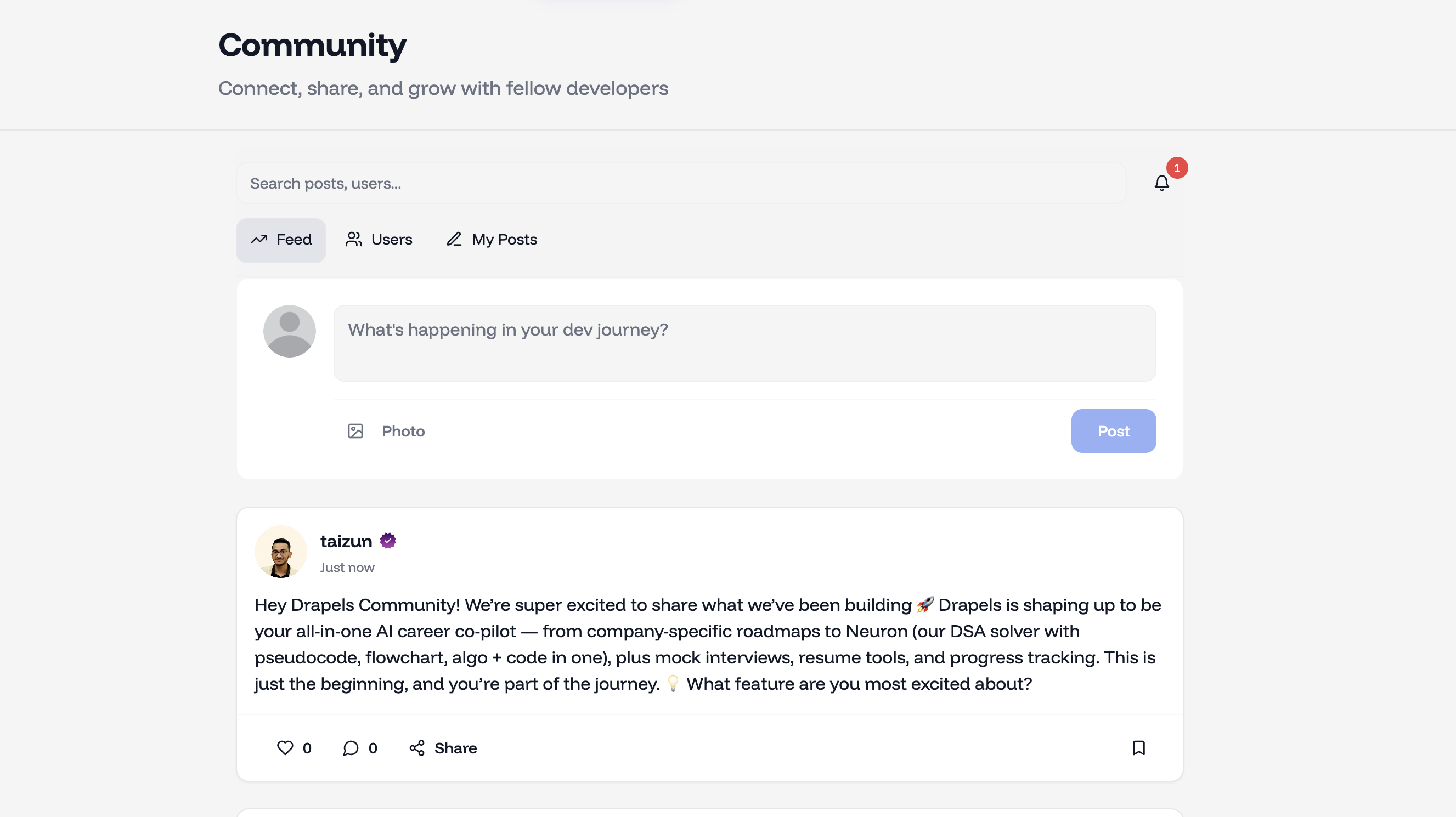Click the purple verified badge next to taizun
1456x817 pixels.
387,541
